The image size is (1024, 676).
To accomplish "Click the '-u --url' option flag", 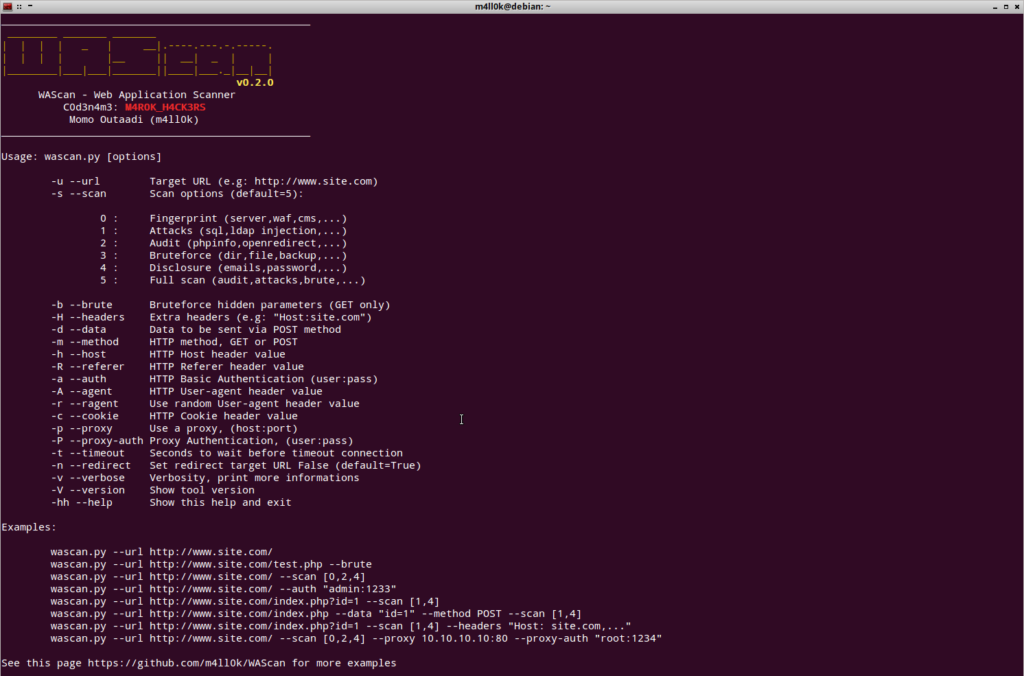I will pyautogui.click(x=75, y=182).
